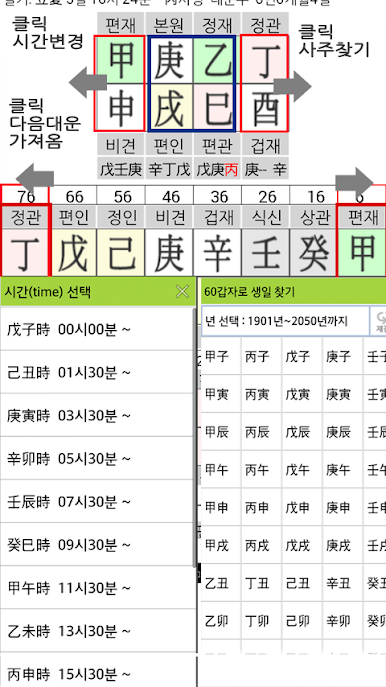Choose 丙寅 in the 60갑자 grid
This screenshot has width=386, height=687.
[x=262, y=394]
